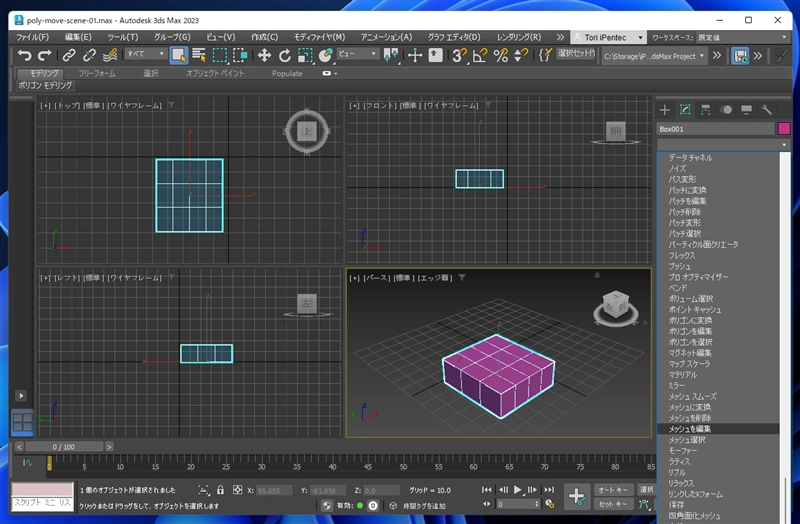Click the 時間タグを追加 label

tap(424, 506)
